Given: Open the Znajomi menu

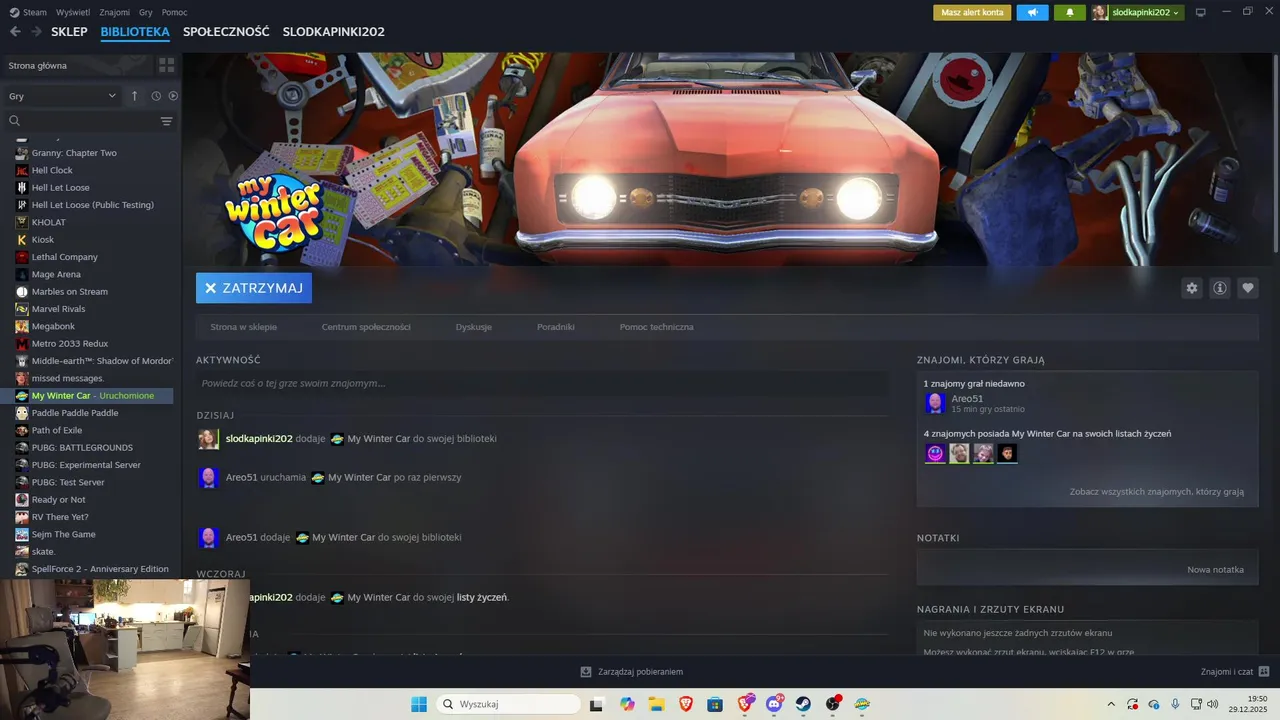Looking at the screenshot, I should point(115,12).
